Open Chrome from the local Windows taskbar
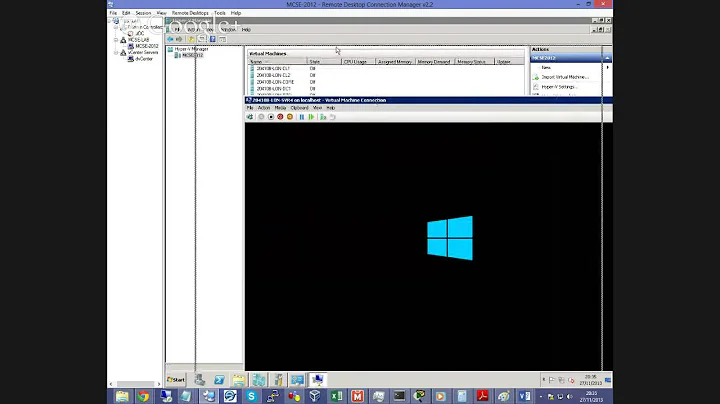 coord(143,396)
